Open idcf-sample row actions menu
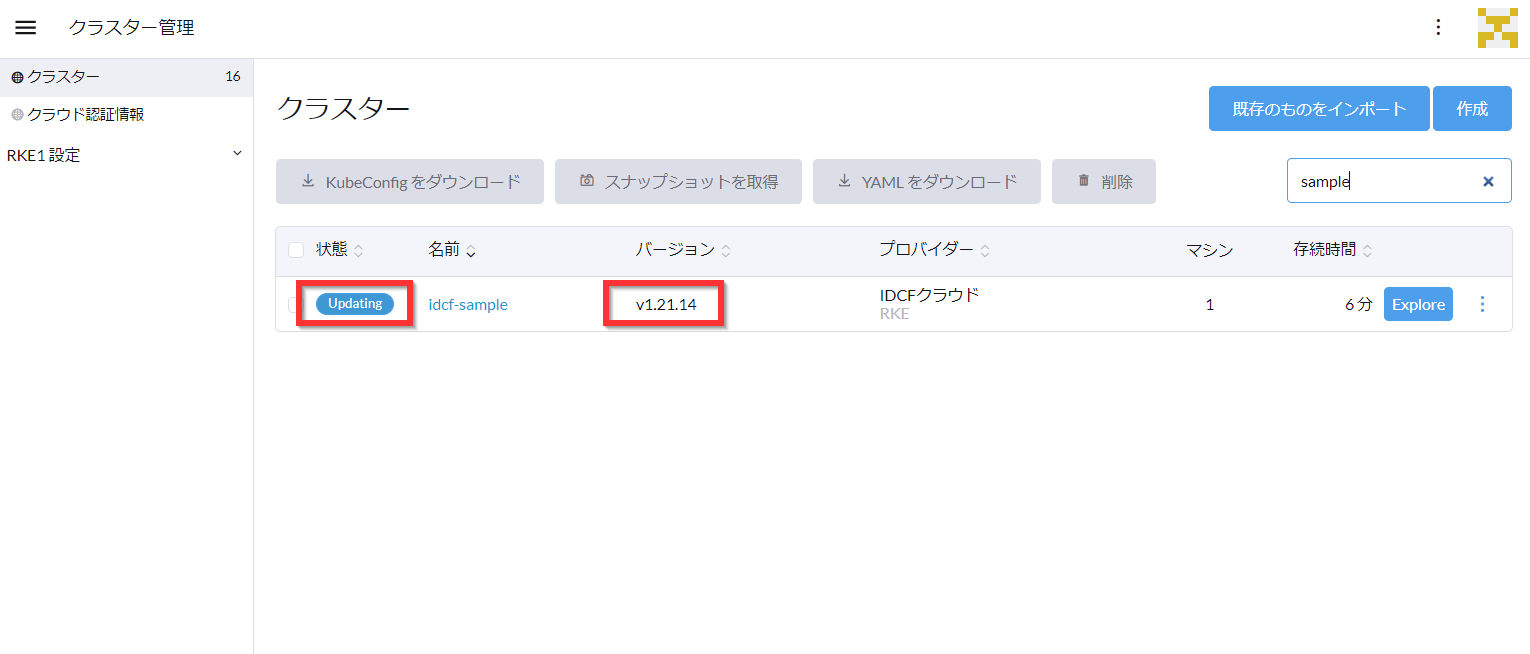The image size is (1530, 654). (x=1482, y=304)
